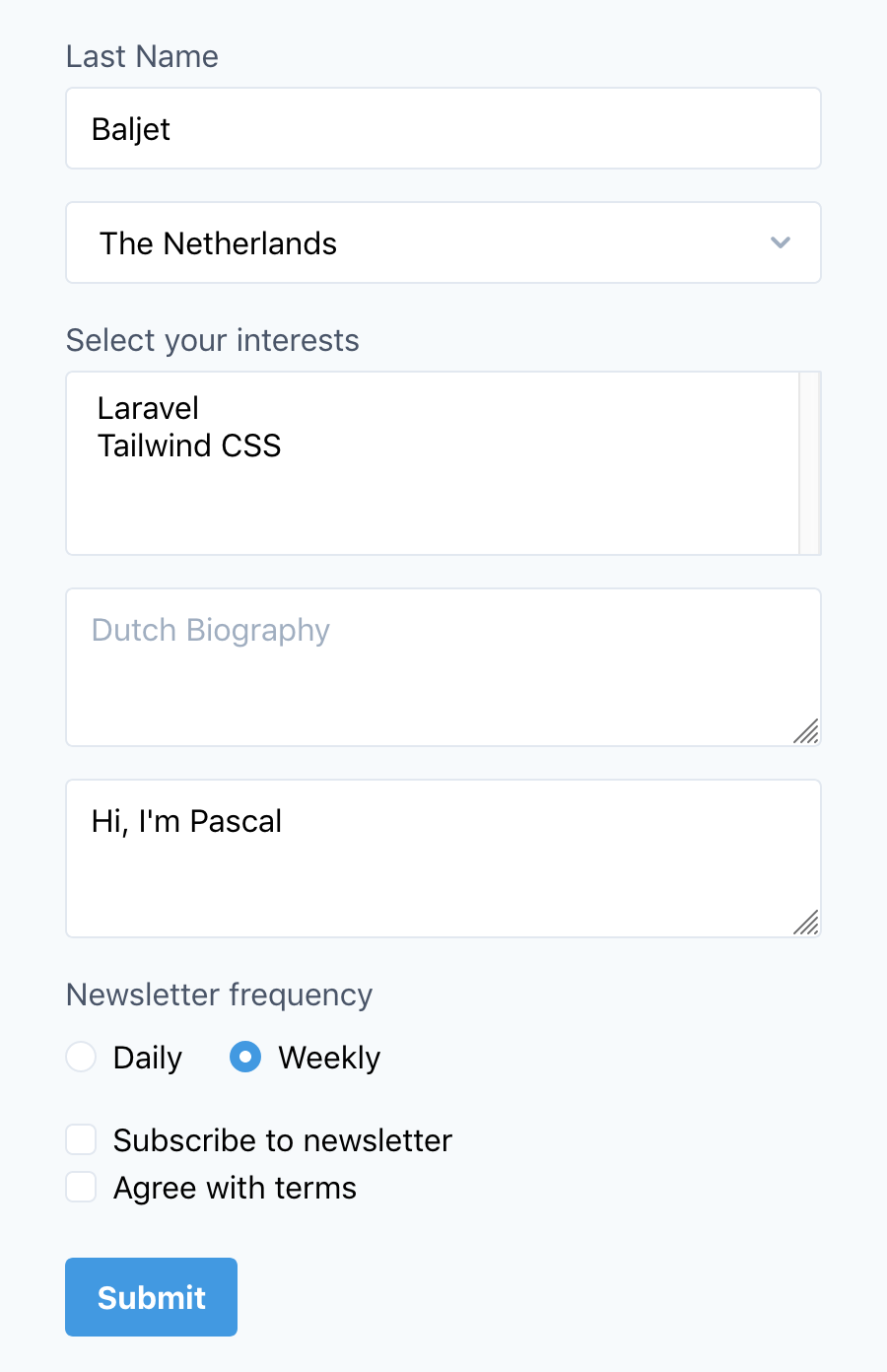Viewport: 887px width, 1372px height.
Task: Enable the Subscribe to newsletter checkbox
Action: click(x=81, y=1139)
